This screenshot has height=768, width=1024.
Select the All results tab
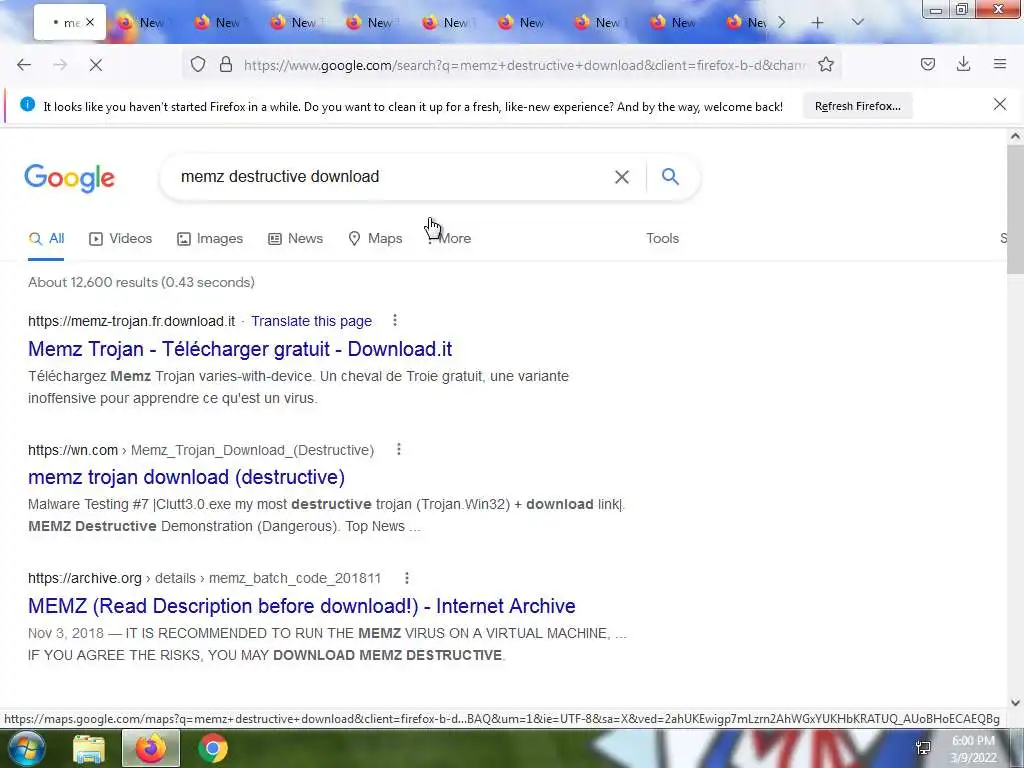[46, 238]
